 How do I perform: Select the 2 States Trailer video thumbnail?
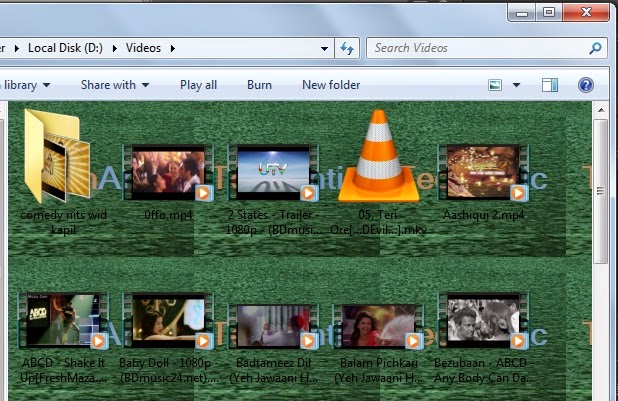click(x=273, y=173)
